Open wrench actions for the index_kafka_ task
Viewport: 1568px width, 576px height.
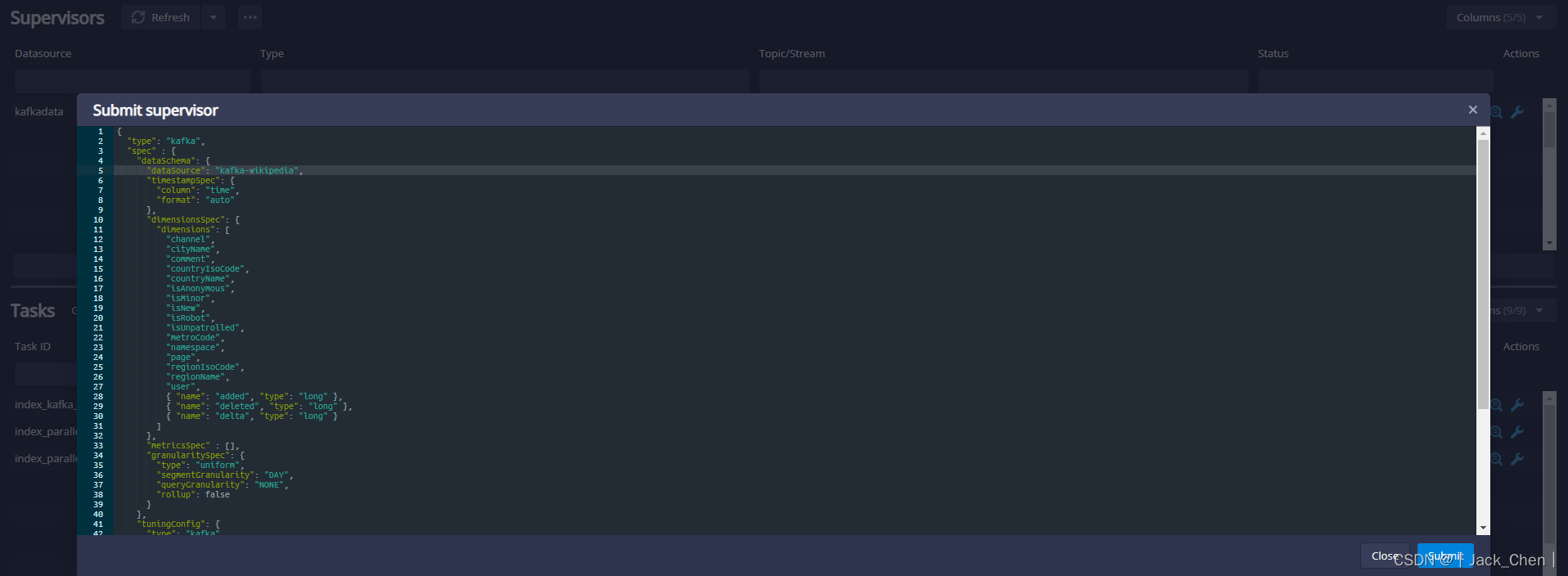(1517, 405)
